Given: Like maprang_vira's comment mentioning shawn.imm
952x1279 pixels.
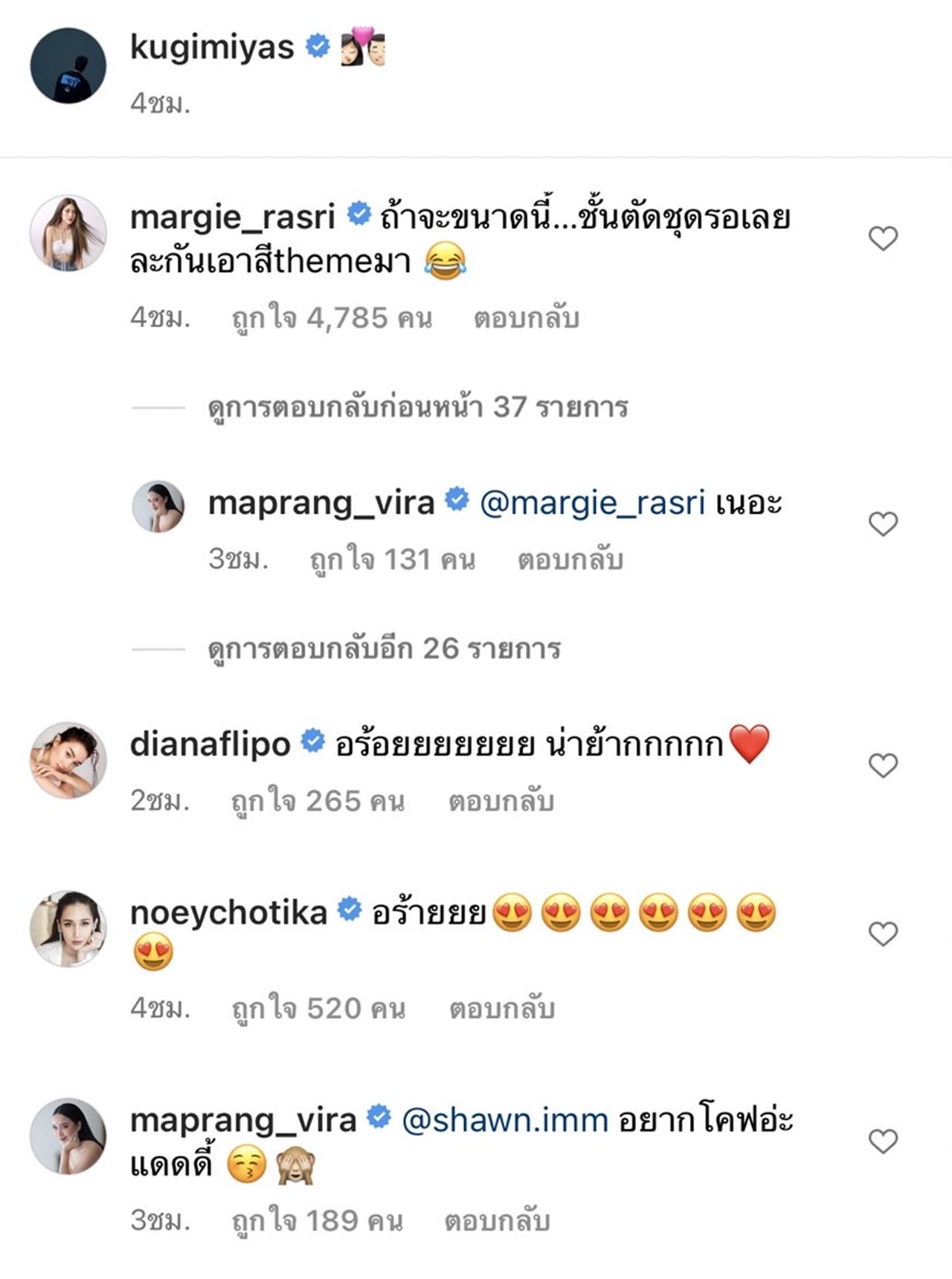Looking at the screenshot, I should 883,1141.
